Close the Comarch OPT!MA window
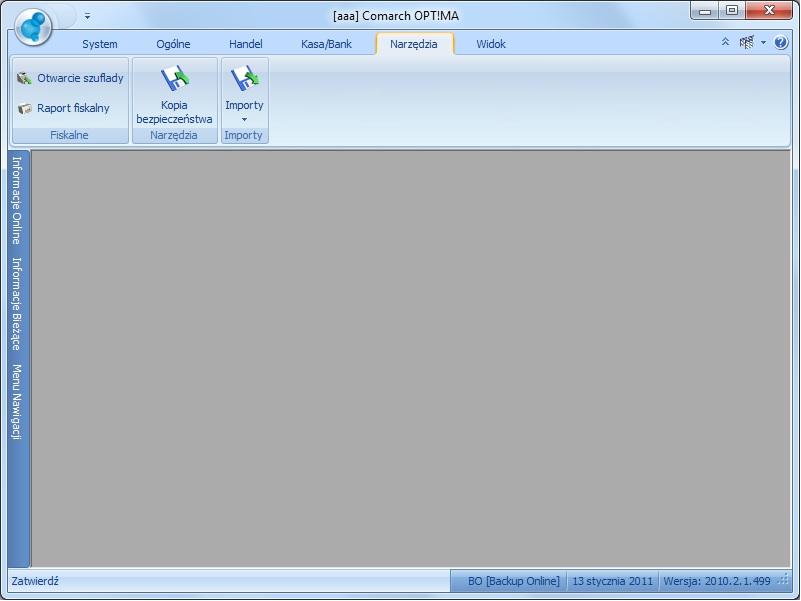801x601 pixels. (x=769, y=11)
